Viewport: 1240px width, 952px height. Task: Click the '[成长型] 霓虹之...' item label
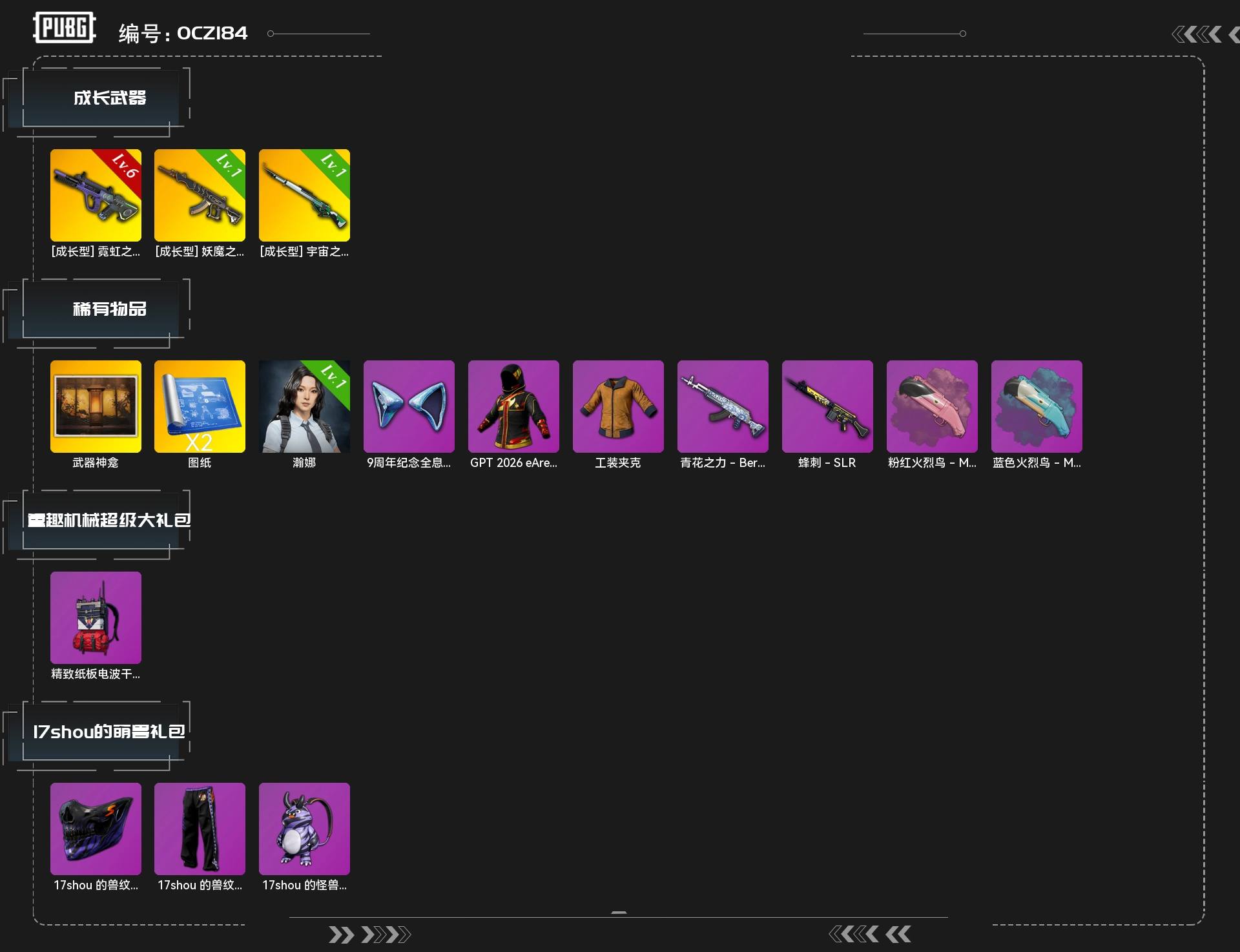[x=96, y=252]
